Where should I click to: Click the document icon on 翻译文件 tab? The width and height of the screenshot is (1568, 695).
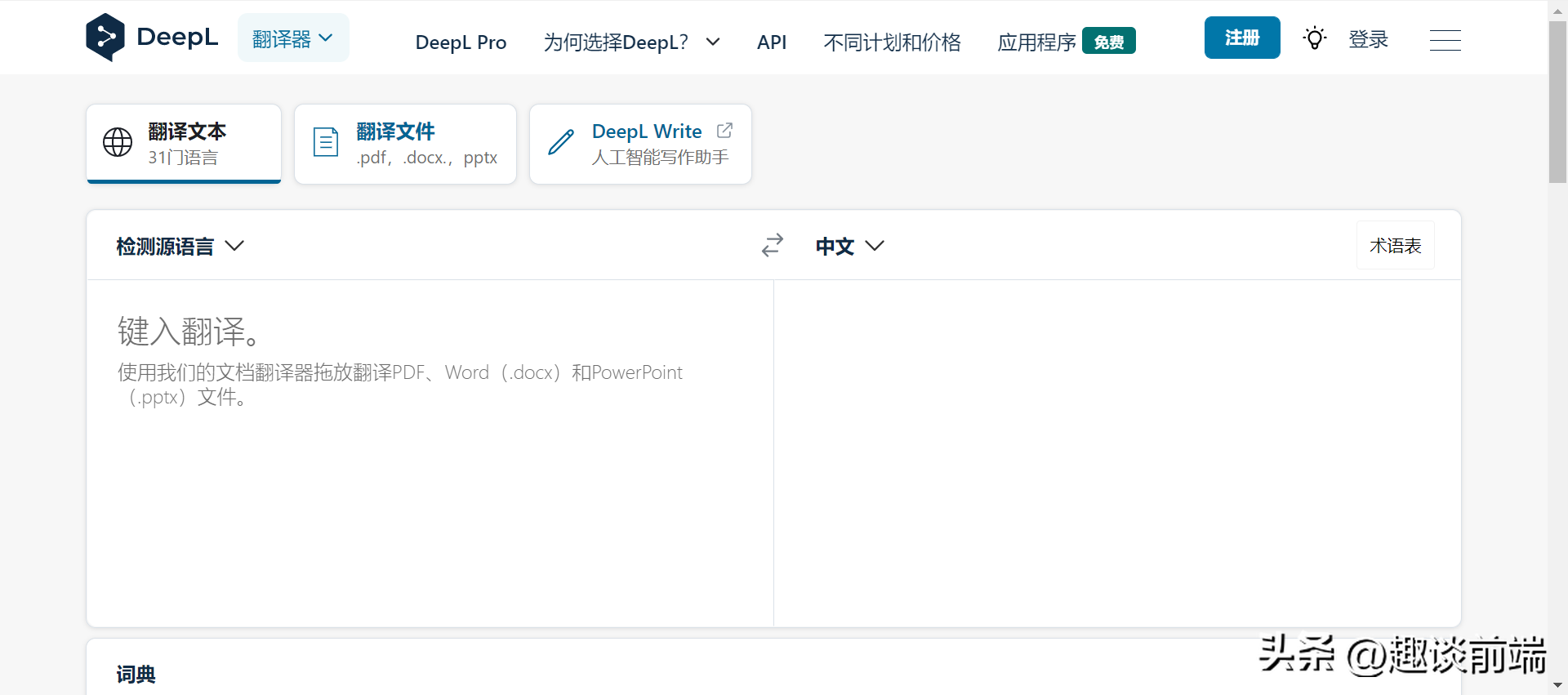(x=326, y=142)
